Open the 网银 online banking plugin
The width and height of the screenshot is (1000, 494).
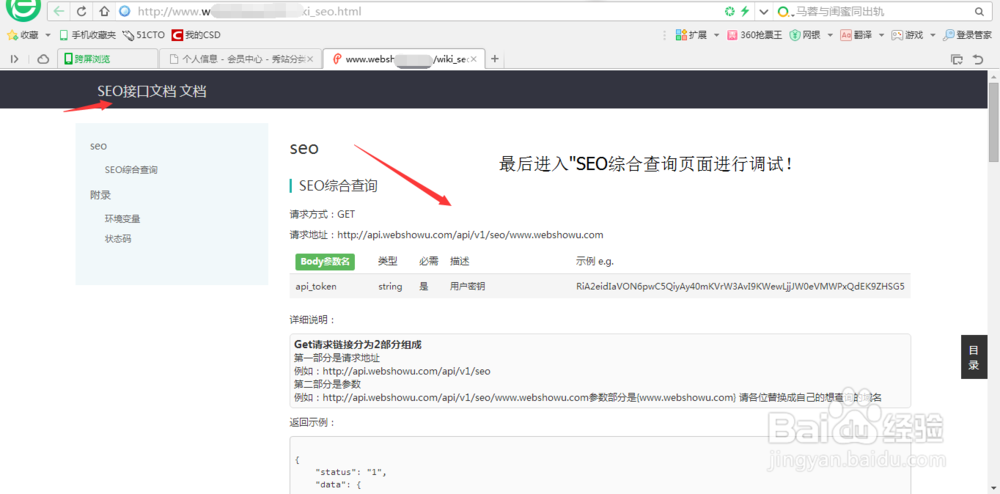(804, 35)
